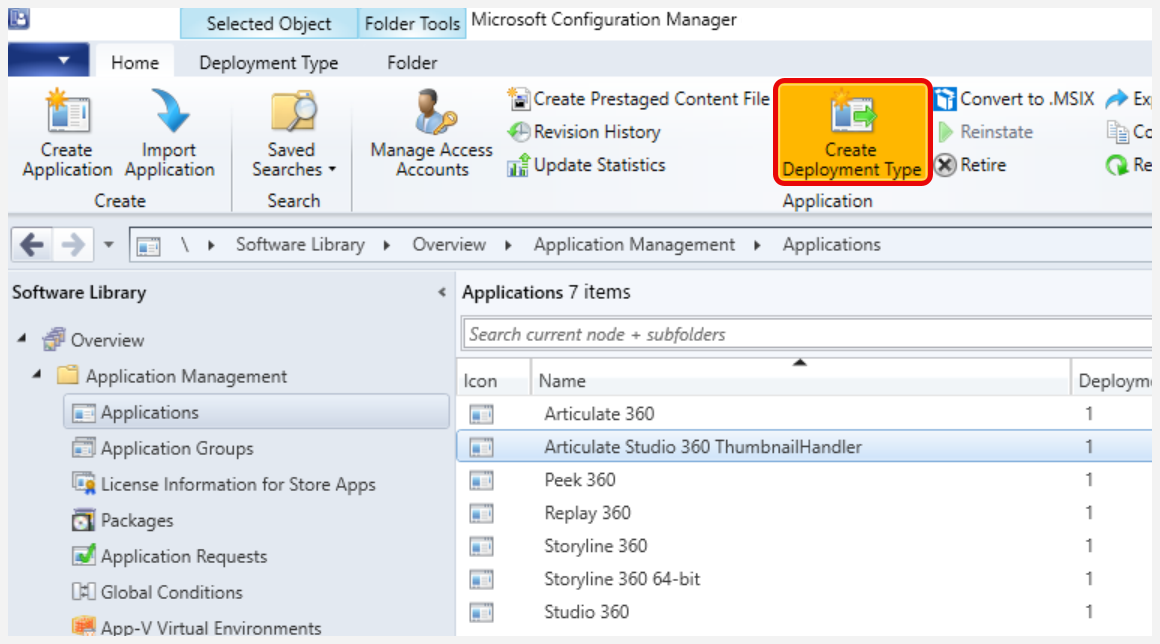The width and height of the screenshot is (1160, 644).
Task: Open navigation history dropdown arrow
Action: pos(109,245)
